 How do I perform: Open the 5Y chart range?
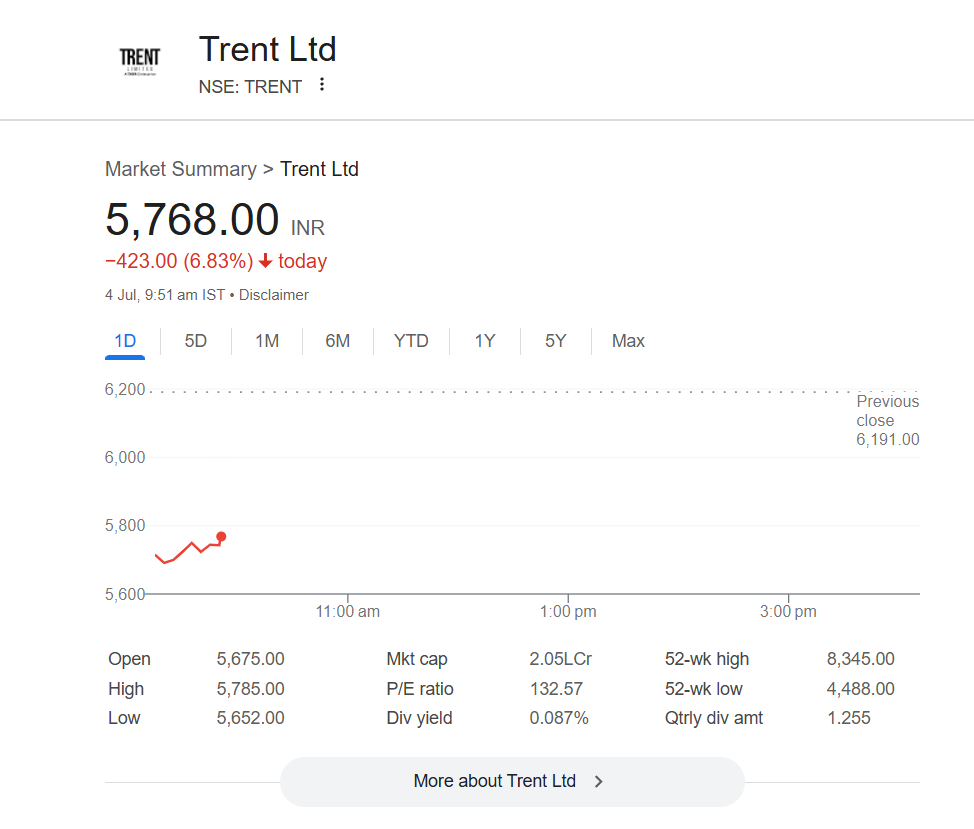(556, 341)
